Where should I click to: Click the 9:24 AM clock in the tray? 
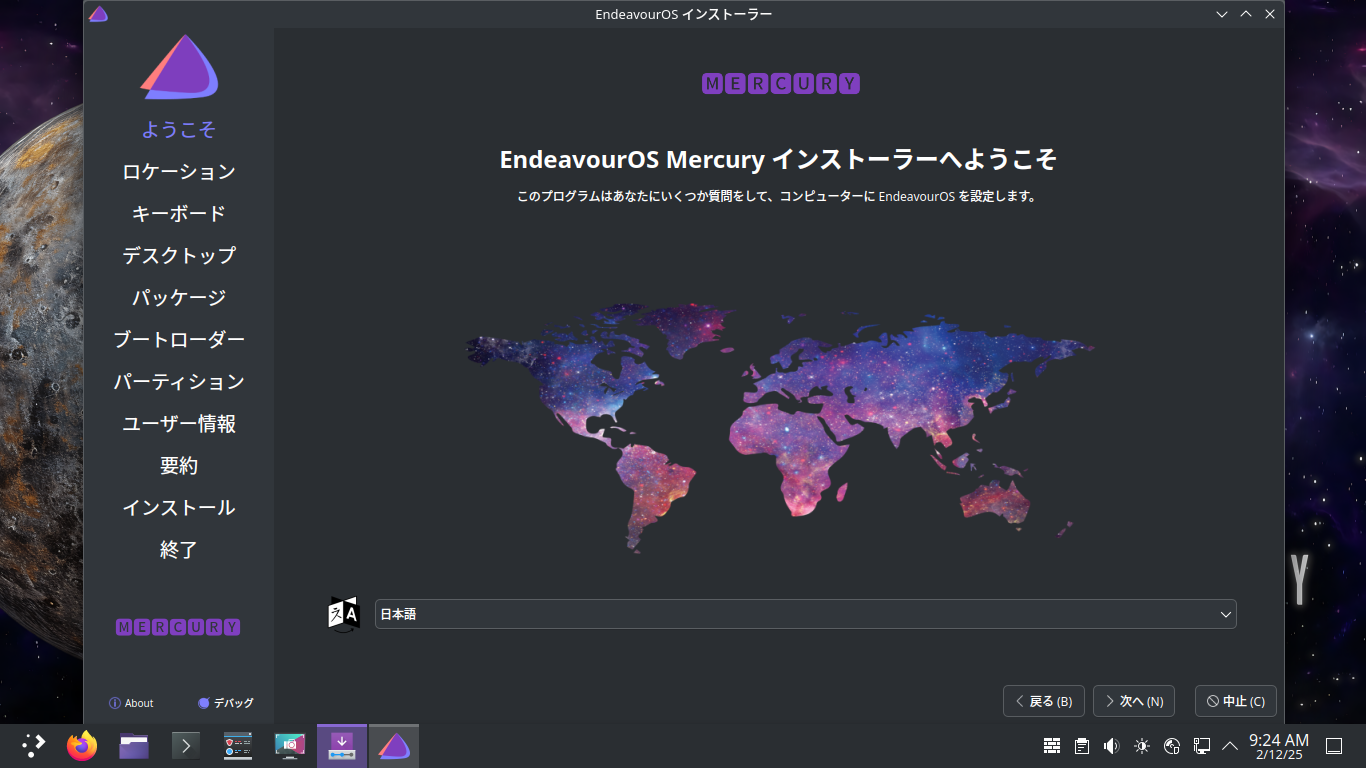[1279, 746]
